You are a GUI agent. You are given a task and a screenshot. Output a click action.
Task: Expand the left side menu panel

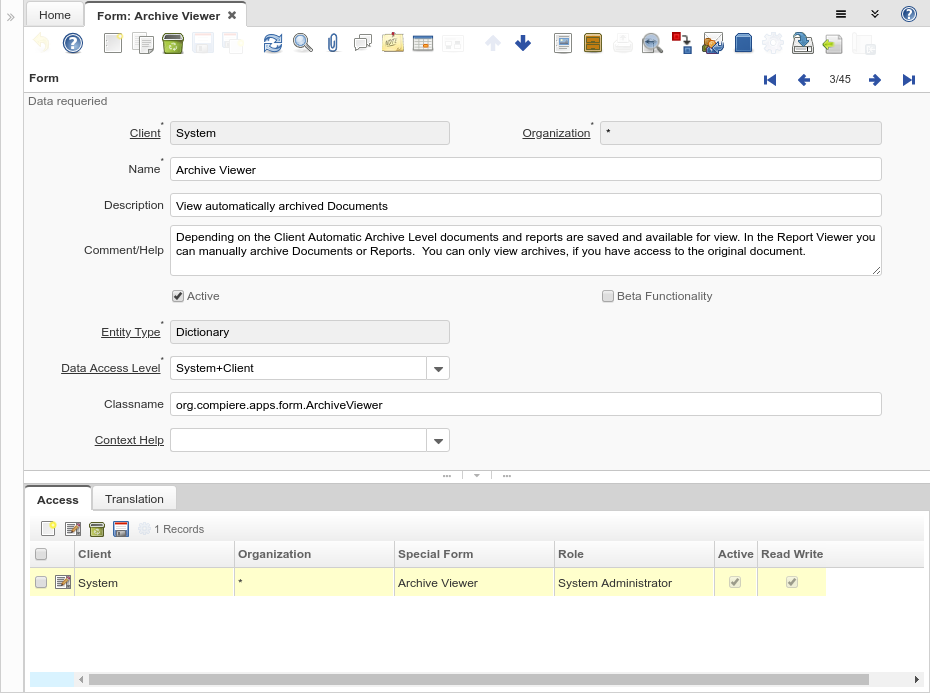(x=11, y=17)
